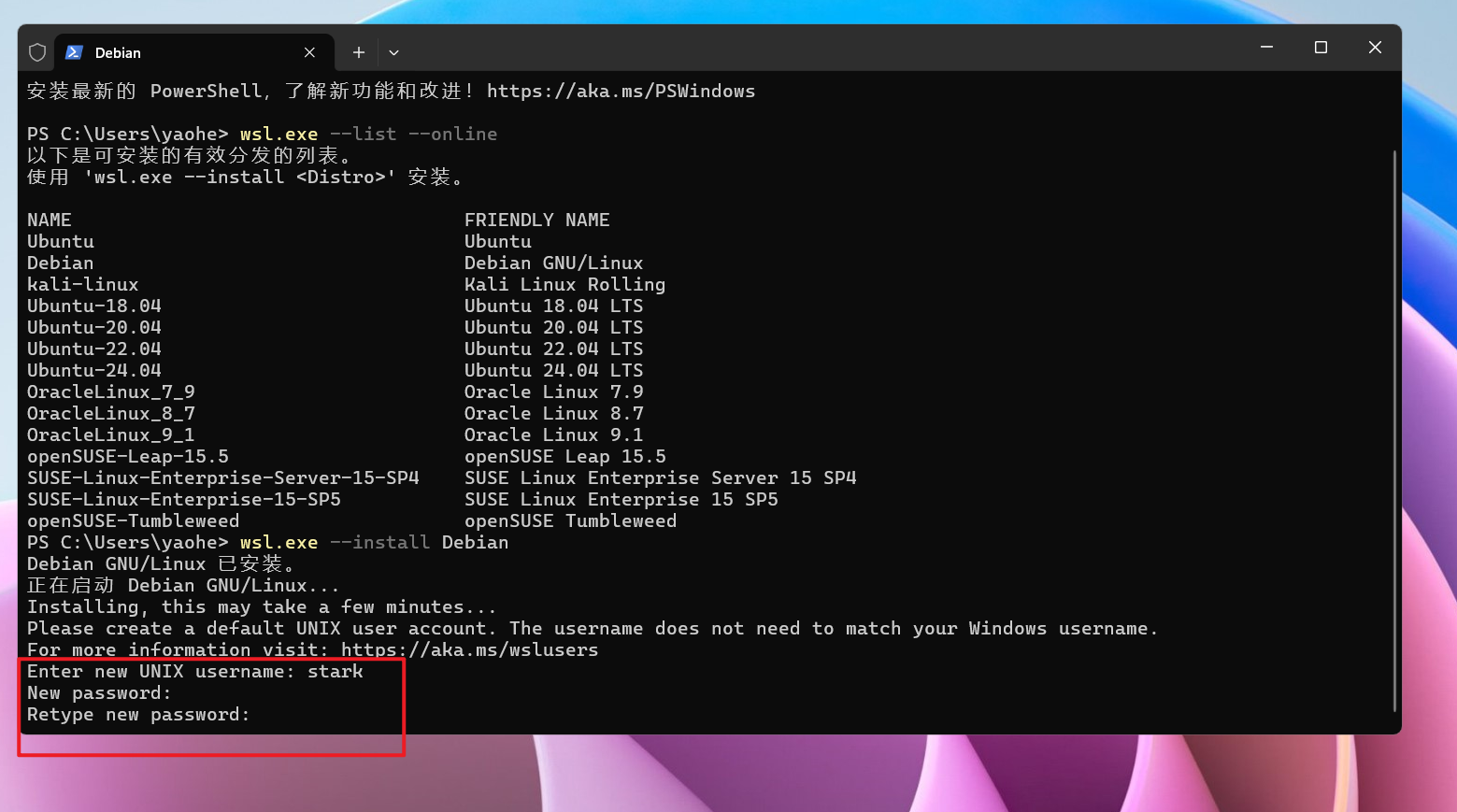Click 'SUSE Linux Enterprise 15 SP5' text

coord(621,499)
